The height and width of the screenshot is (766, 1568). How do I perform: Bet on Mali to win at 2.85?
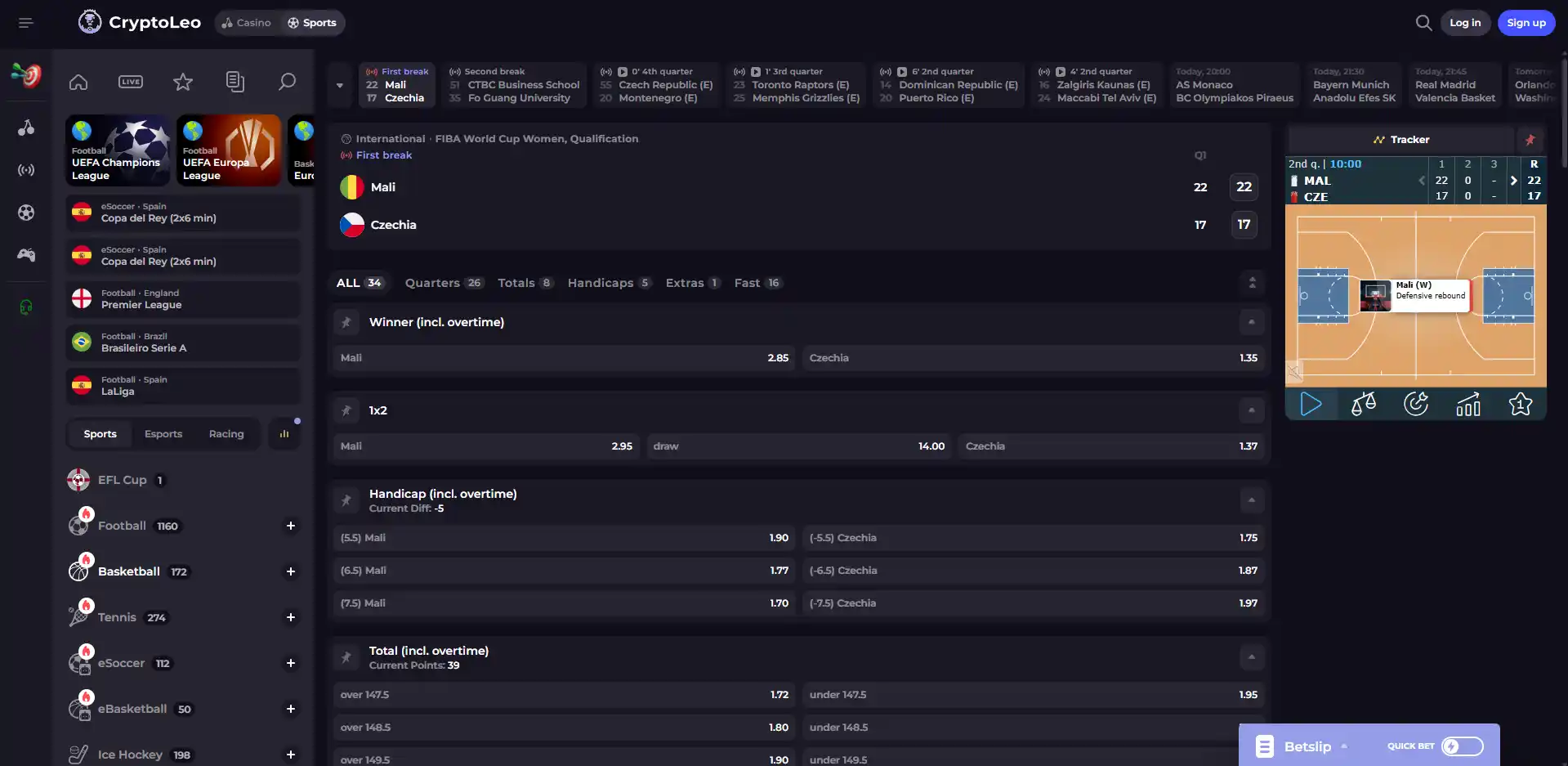point(564,358)
